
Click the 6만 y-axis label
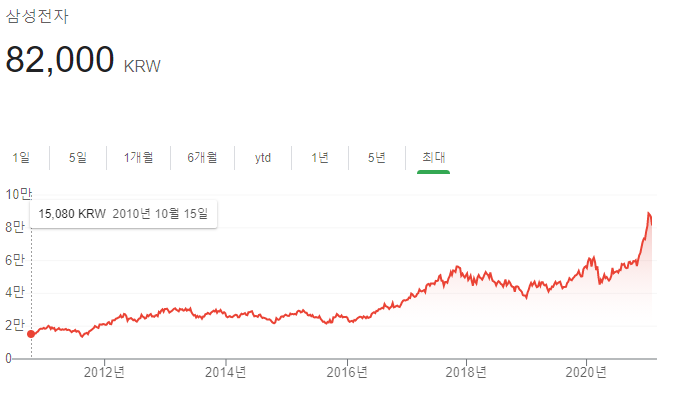[x=15, y=260]
